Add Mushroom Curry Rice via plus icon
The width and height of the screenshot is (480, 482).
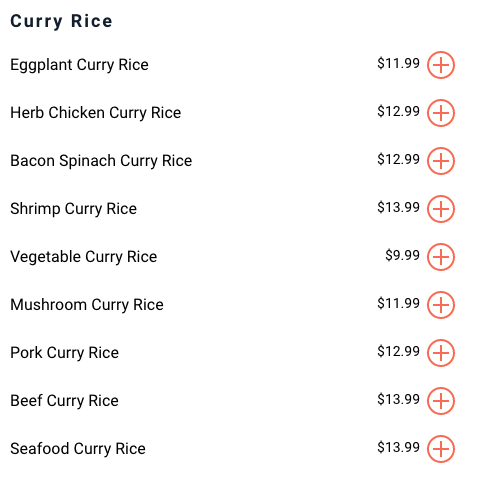click(x=441, y=305)
